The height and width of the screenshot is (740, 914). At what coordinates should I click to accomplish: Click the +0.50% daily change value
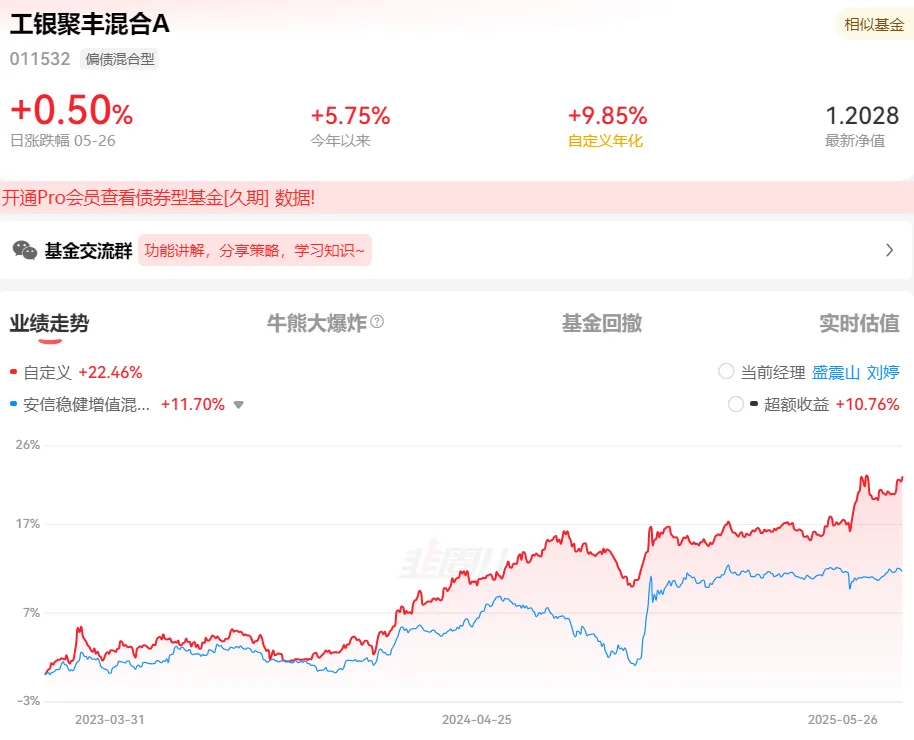pos(72,110)
